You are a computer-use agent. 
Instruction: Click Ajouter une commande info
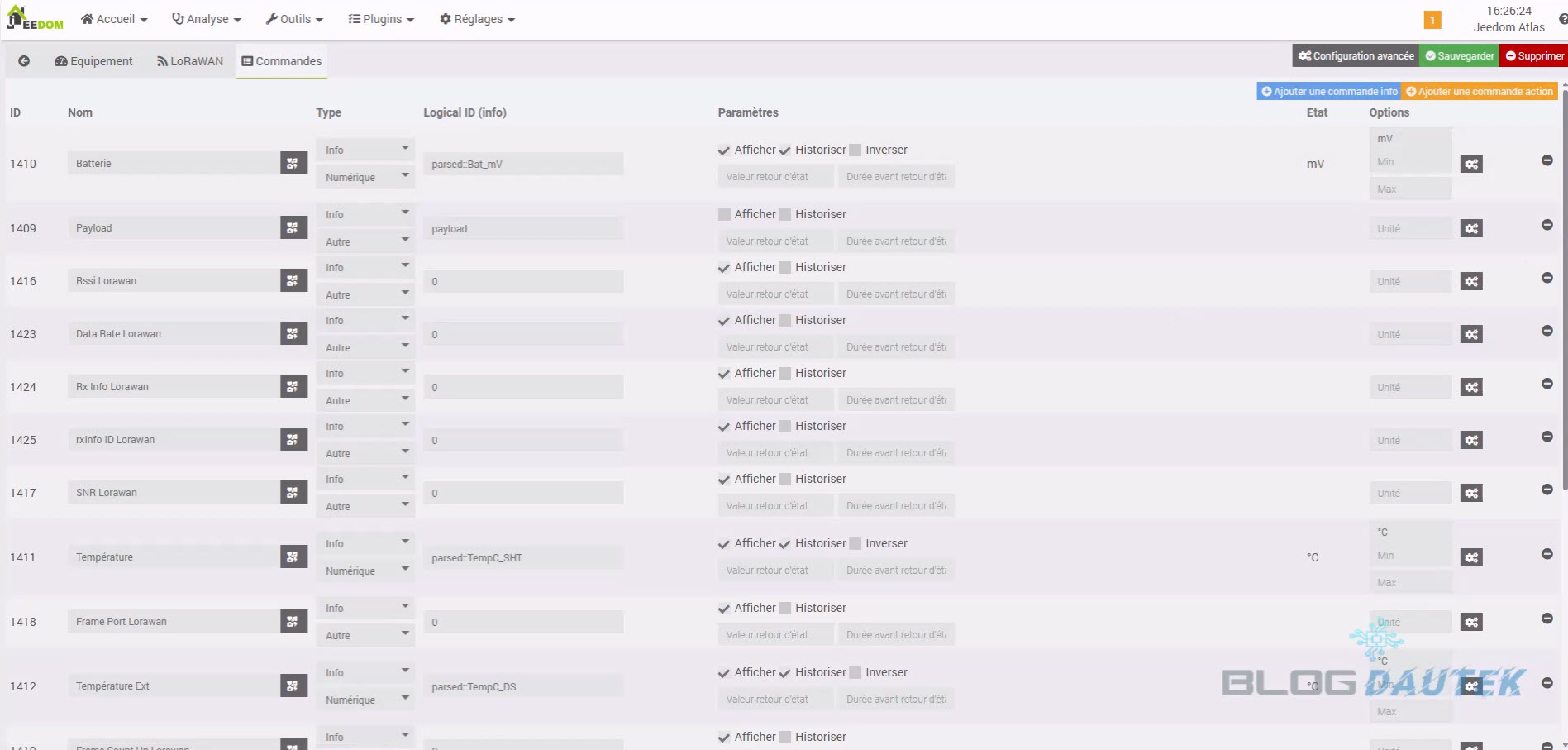(x=1328, y=92)
